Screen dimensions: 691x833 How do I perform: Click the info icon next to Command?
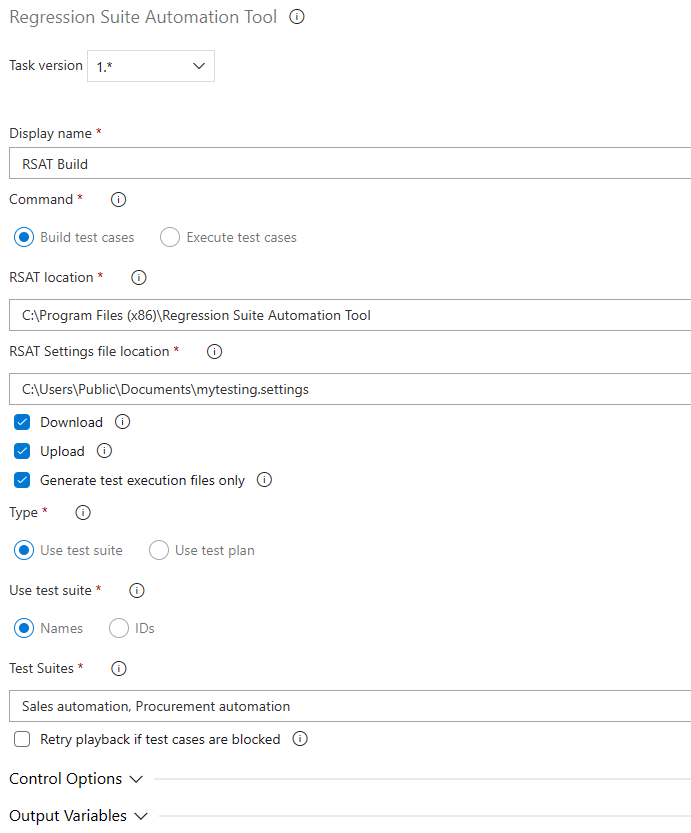click(x=118, y=199)
